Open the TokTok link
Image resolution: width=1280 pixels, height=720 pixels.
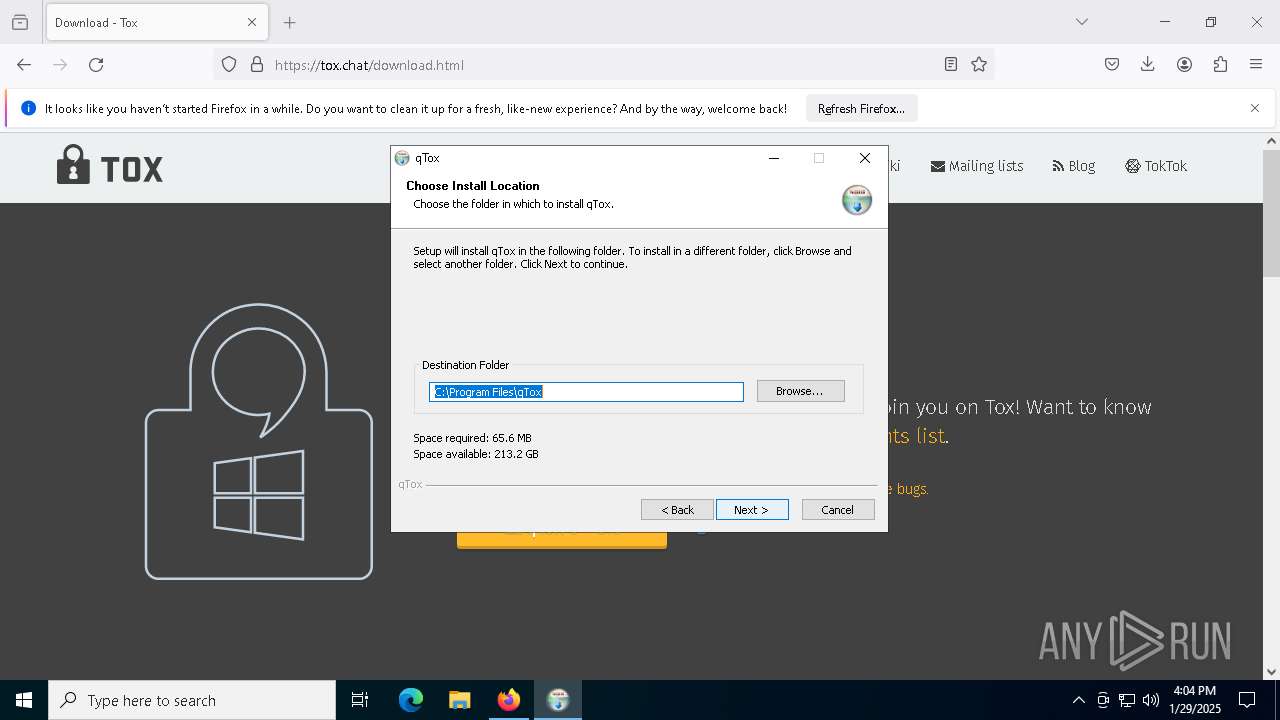click(x=1156, y=166)
